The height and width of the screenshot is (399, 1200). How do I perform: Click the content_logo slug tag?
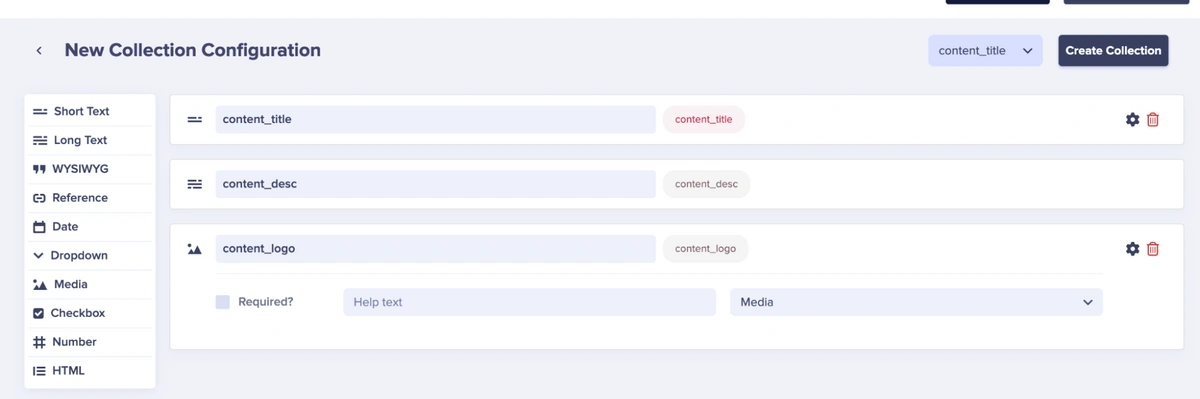[x=705, y=248]
